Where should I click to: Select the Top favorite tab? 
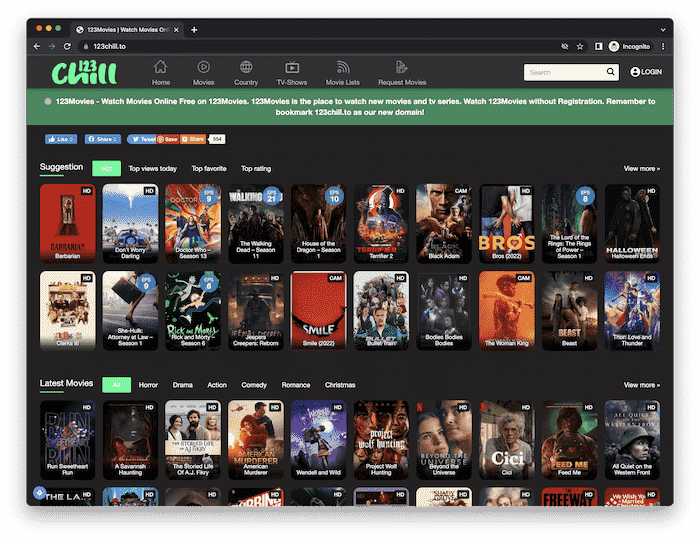(x=209, y=168)
